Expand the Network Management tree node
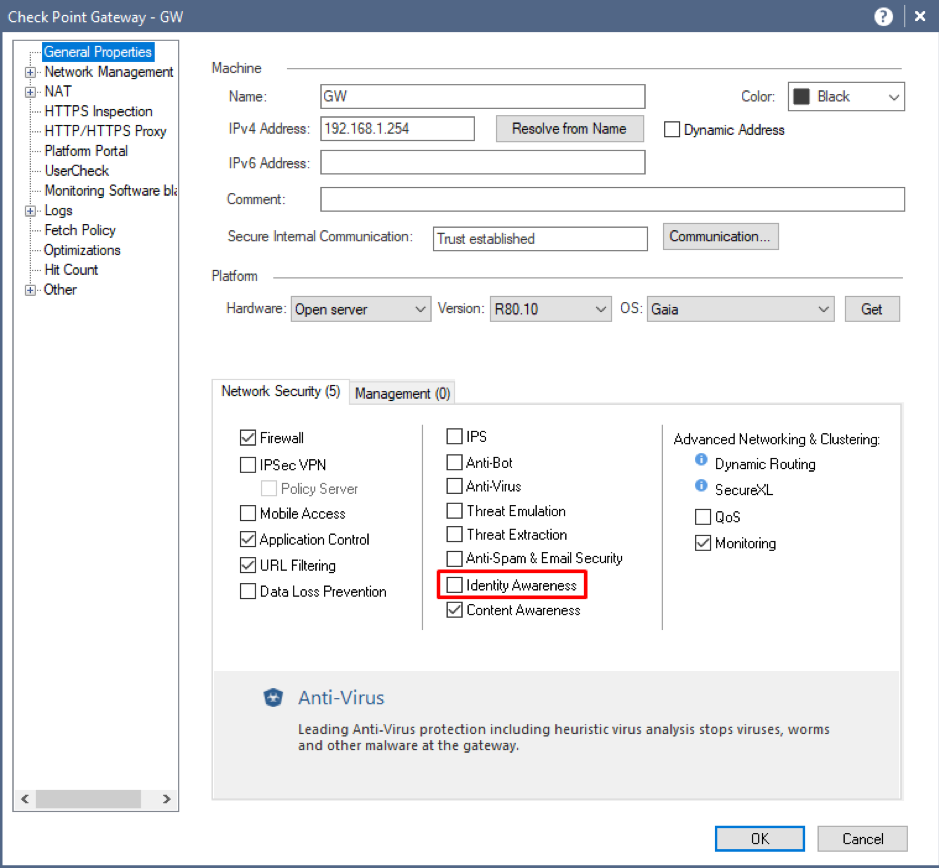The height and width of the screenshot is (868, 939). pyautogui.click(x=30, y=72)
